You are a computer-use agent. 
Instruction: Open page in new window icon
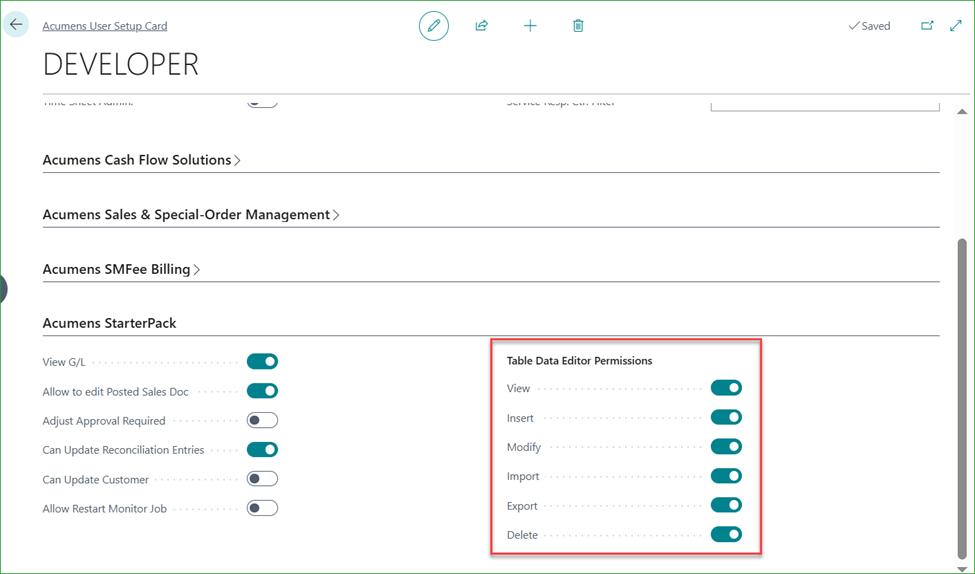(x=926, y=25)
